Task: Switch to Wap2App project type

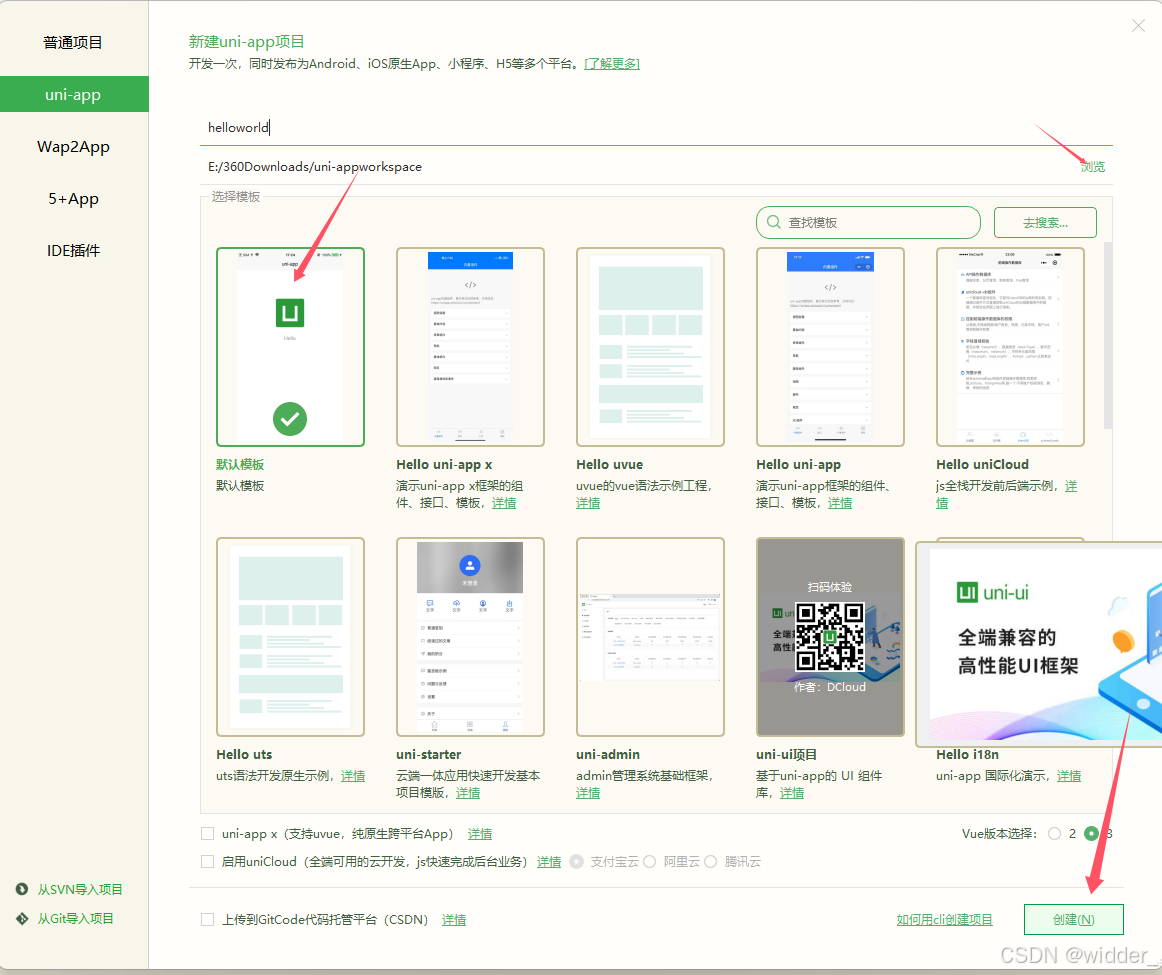Action: [73, 147]
